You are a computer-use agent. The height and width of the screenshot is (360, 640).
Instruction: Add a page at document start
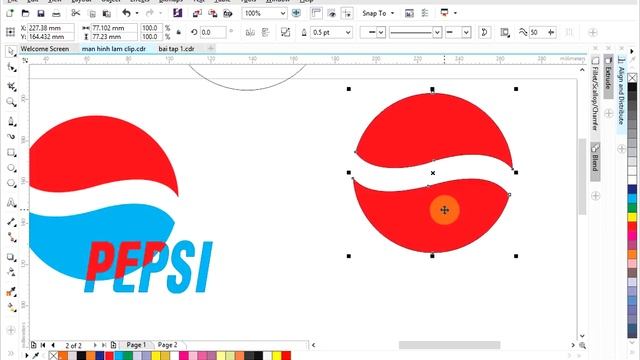point(33,345)
